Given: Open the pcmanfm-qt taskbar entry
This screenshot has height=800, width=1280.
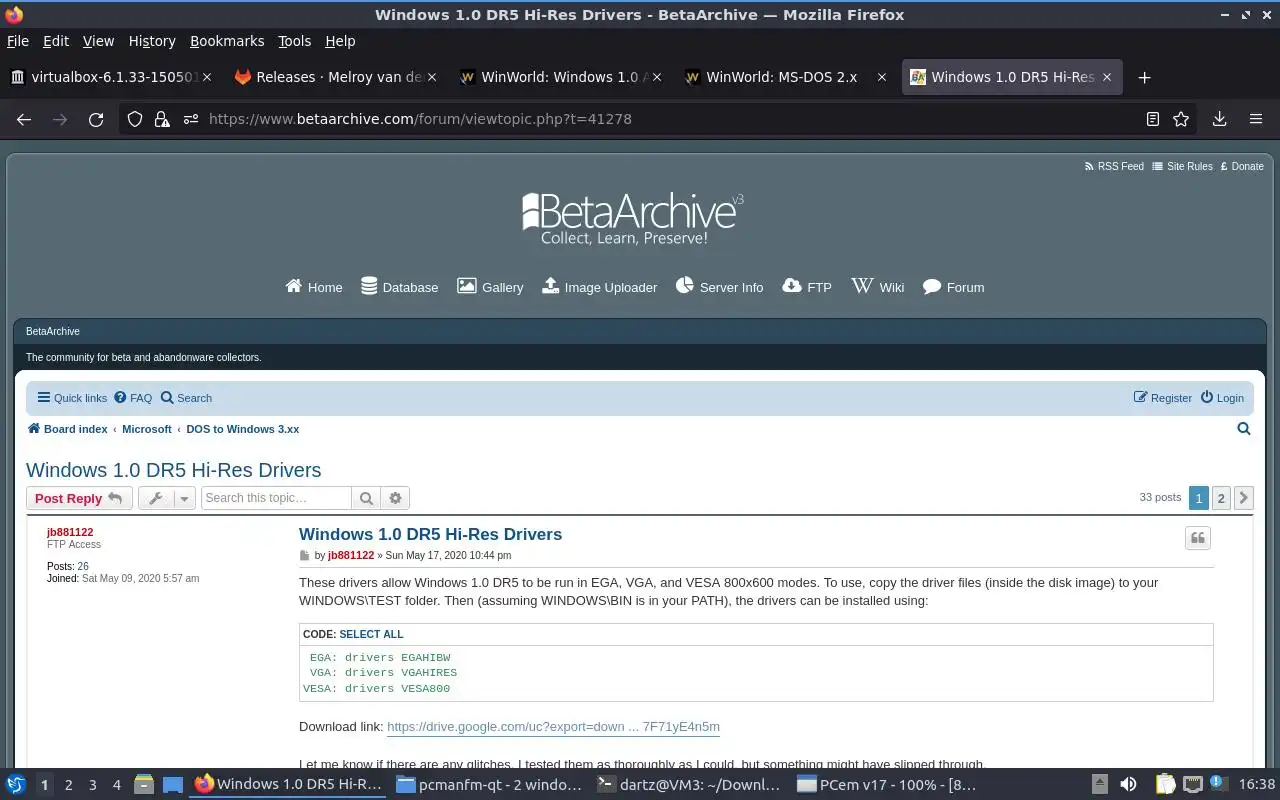Looking at the screenshot, I should [x=488, y=785].
